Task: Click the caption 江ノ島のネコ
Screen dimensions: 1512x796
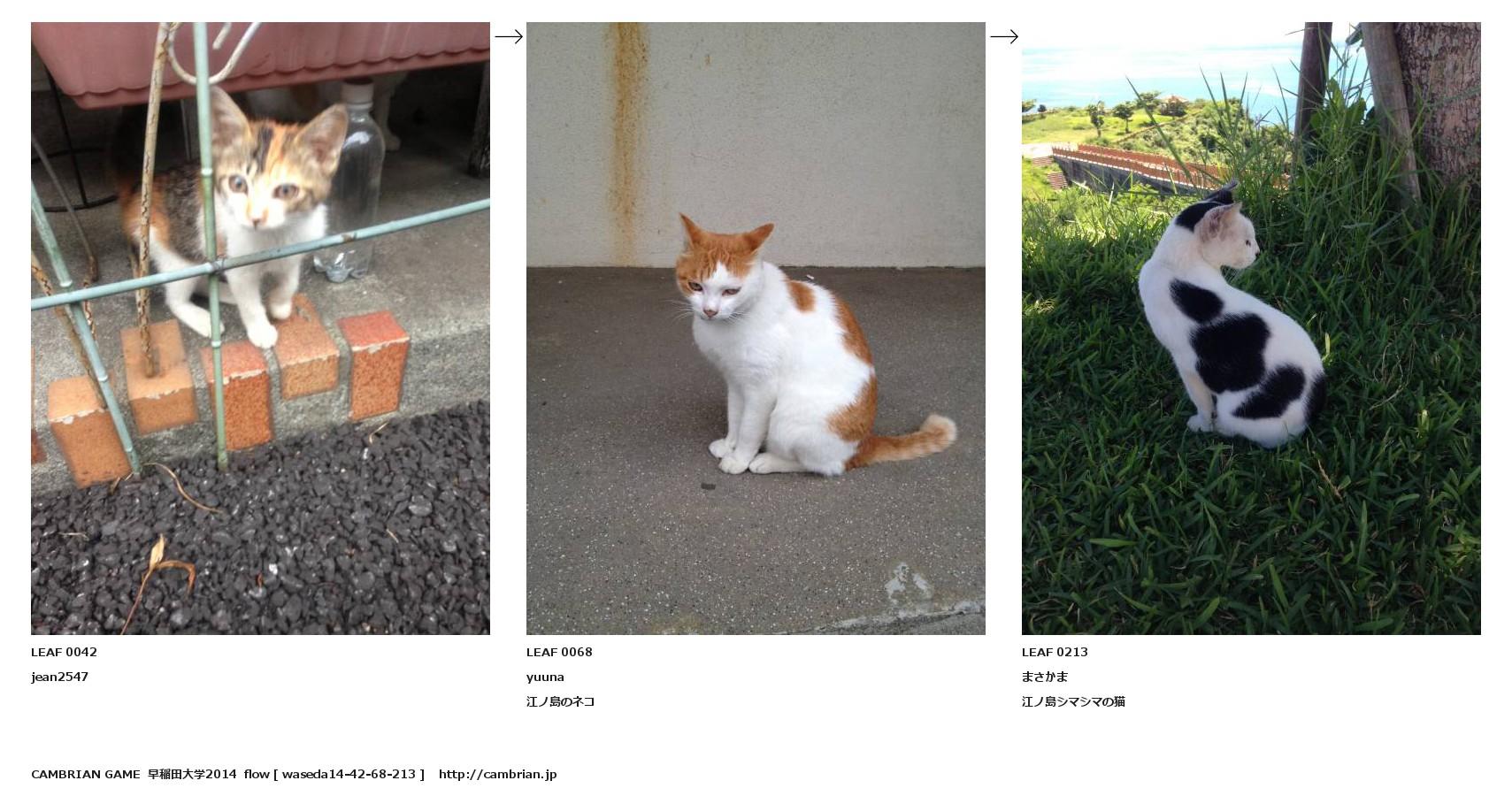Action: click(x=561, y=701)
